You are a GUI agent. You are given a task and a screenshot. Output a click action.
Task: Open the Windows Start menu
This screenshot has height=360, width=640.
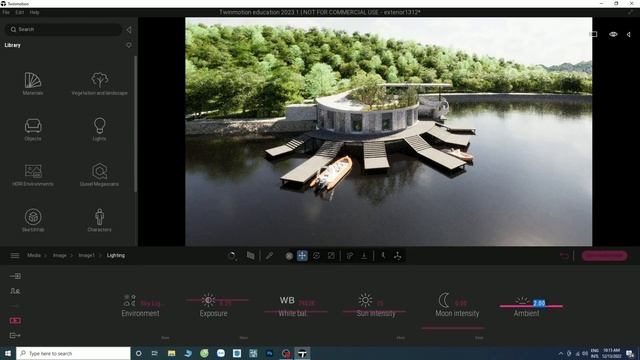(8, 353)
